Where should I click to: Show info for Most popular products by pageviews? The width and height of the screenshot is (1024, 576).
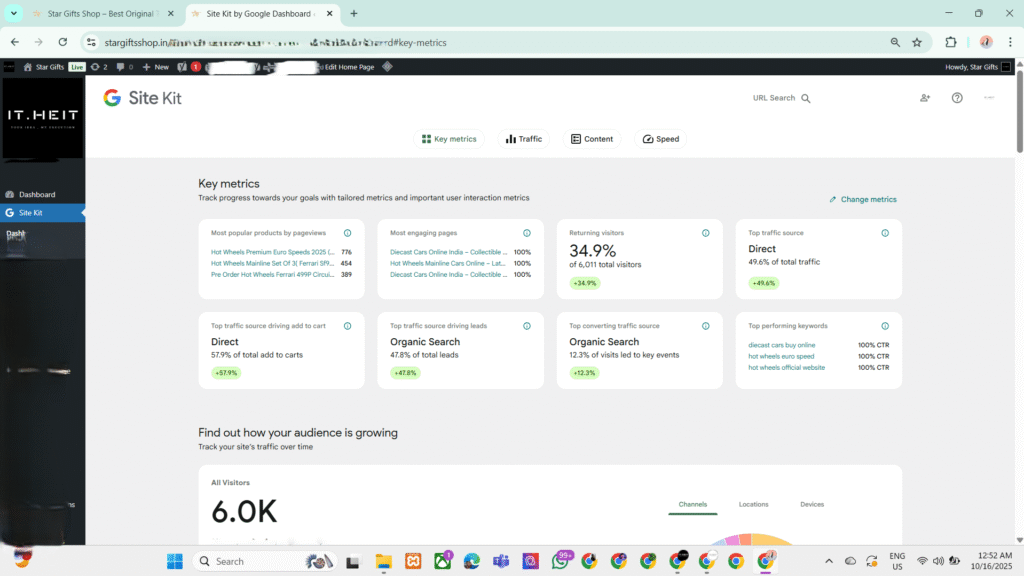tap(347, 233)
